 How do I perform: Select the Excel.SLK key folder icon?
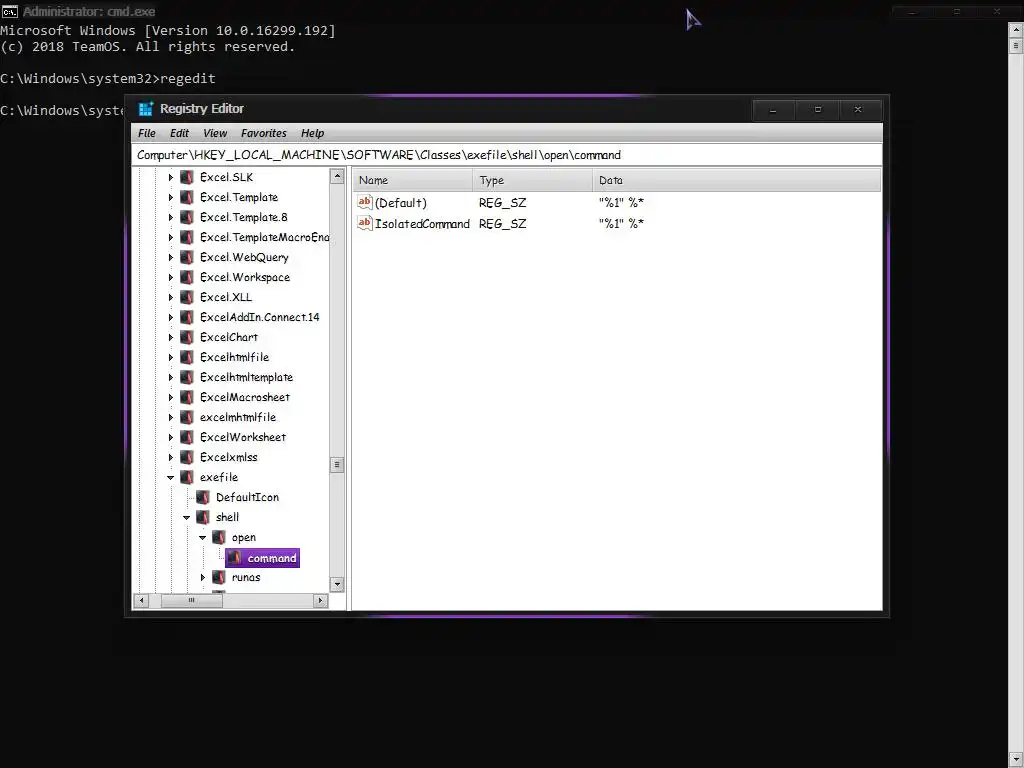tap(187, 177)
